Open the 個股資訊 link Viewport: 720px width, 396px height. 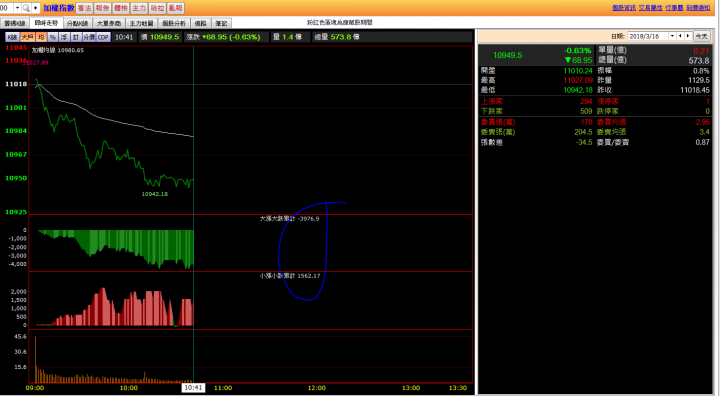[x=624, y=8]
